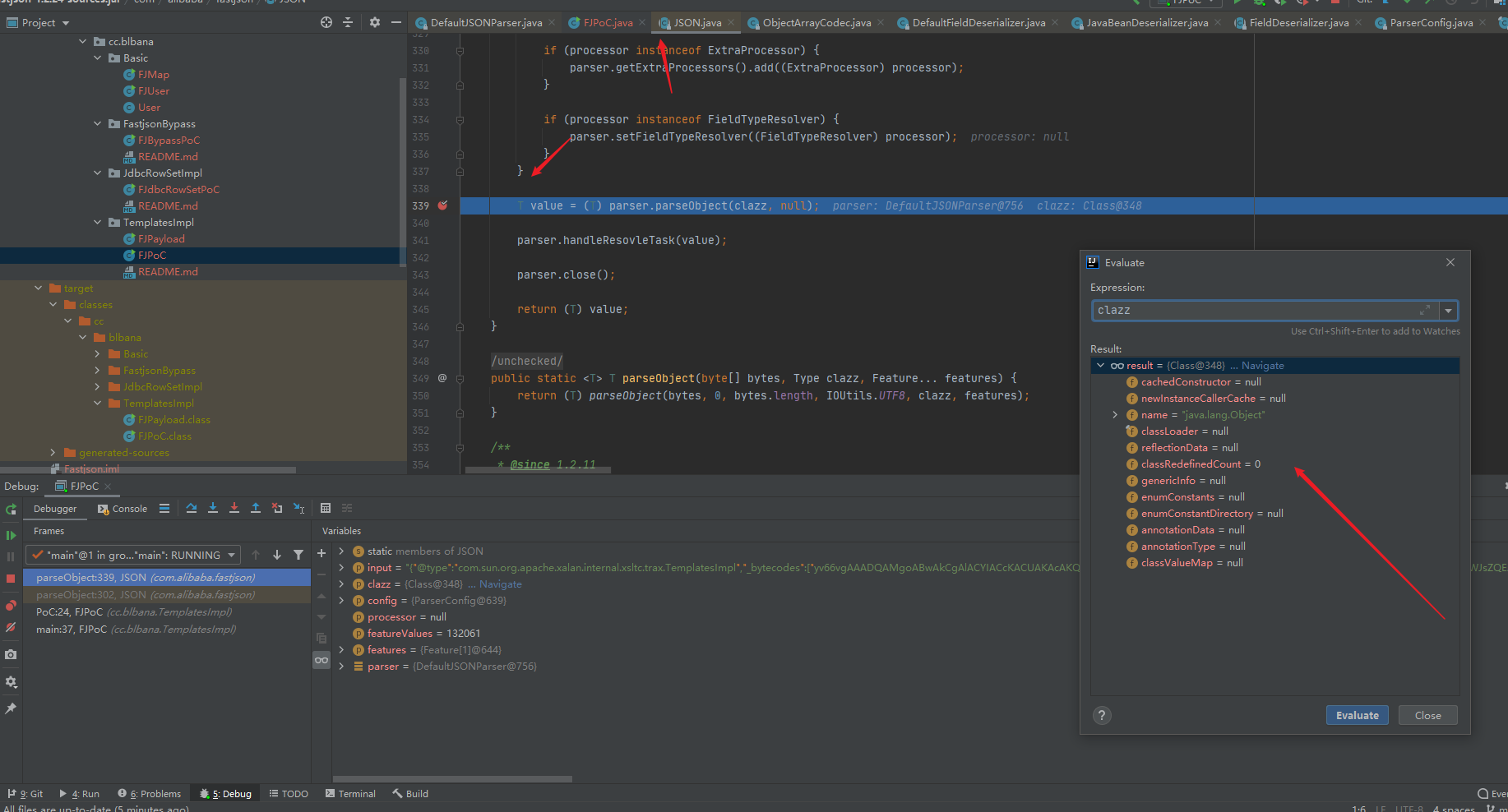
Task: Open Evaluate Expression calculator icon
Action: coord(326,508)
